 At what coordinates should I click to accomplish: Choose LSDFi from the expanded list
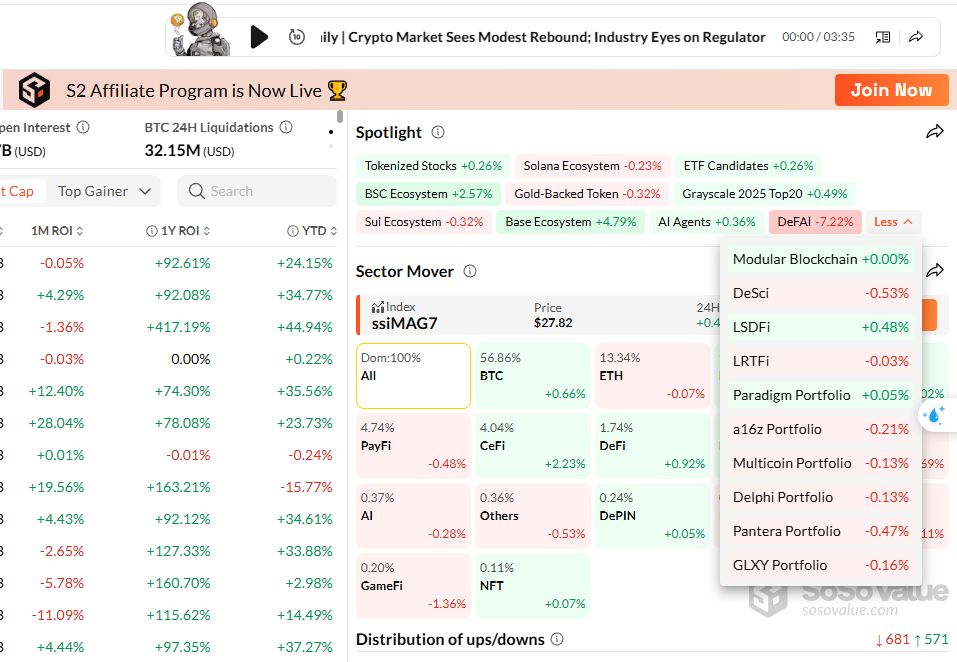[820, 327]
